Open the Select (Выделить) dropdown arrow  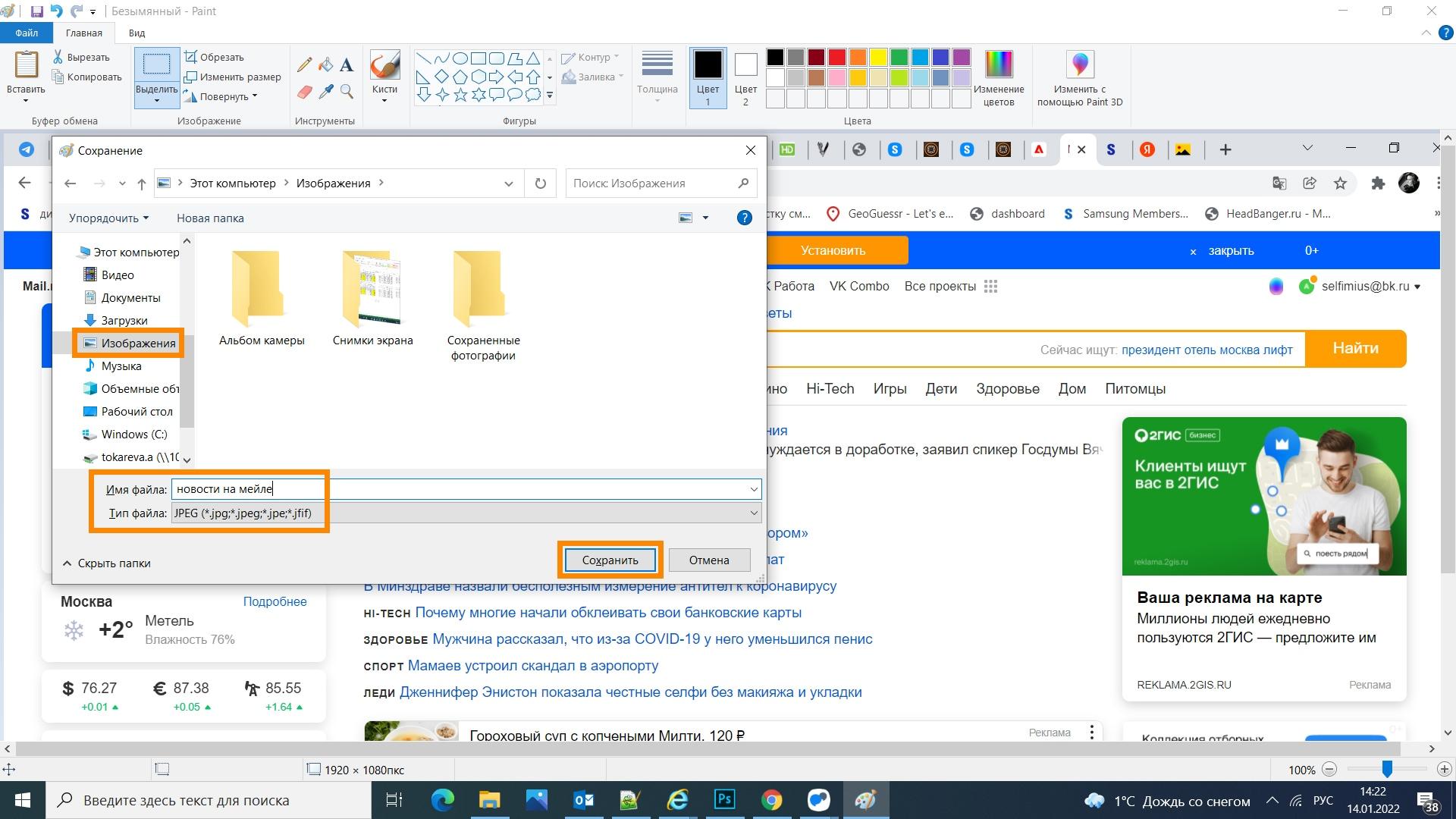coord(157,99)
